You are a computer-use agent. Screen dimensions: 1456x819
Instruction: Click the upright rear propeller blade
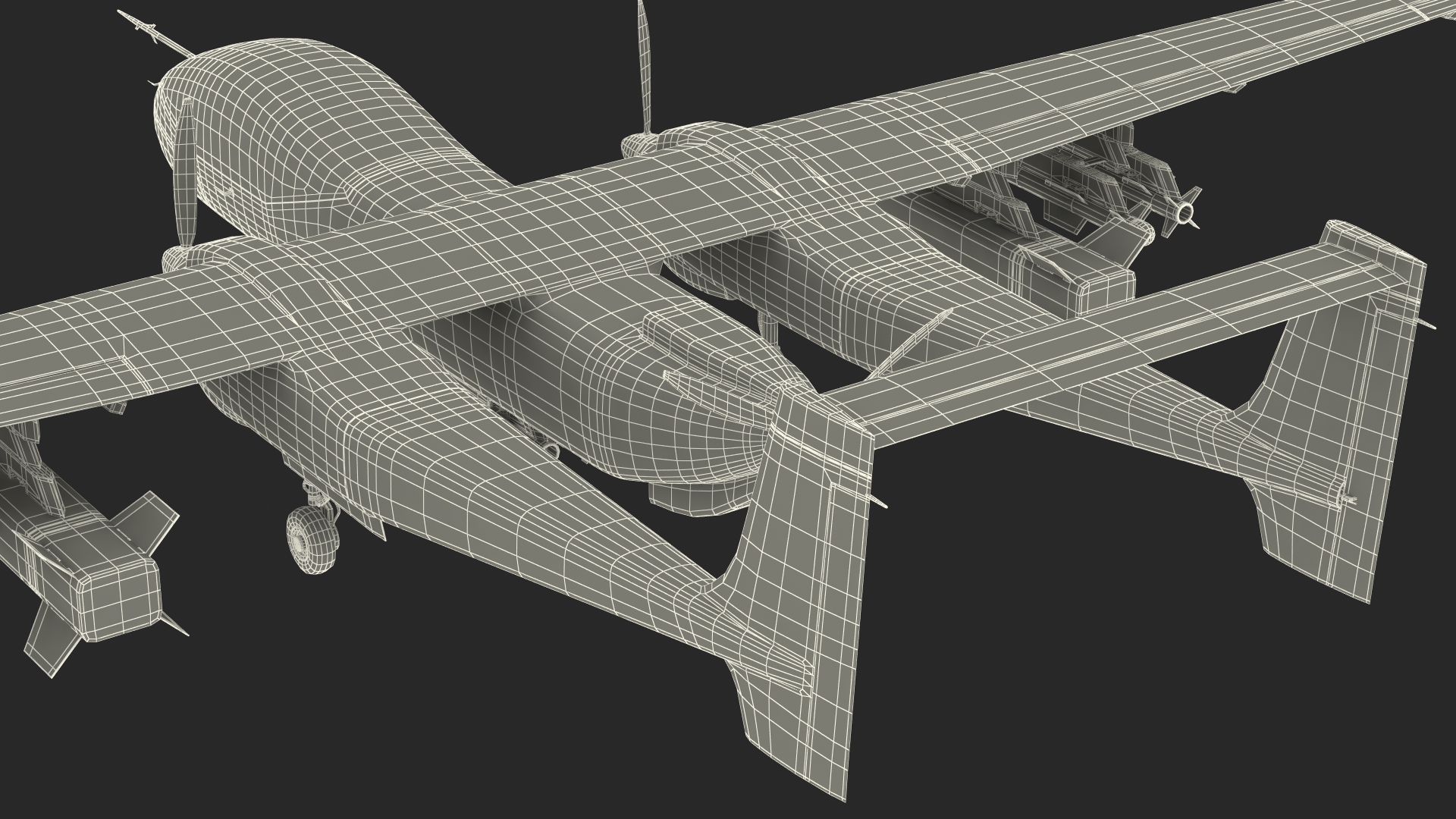click(645, 68)
